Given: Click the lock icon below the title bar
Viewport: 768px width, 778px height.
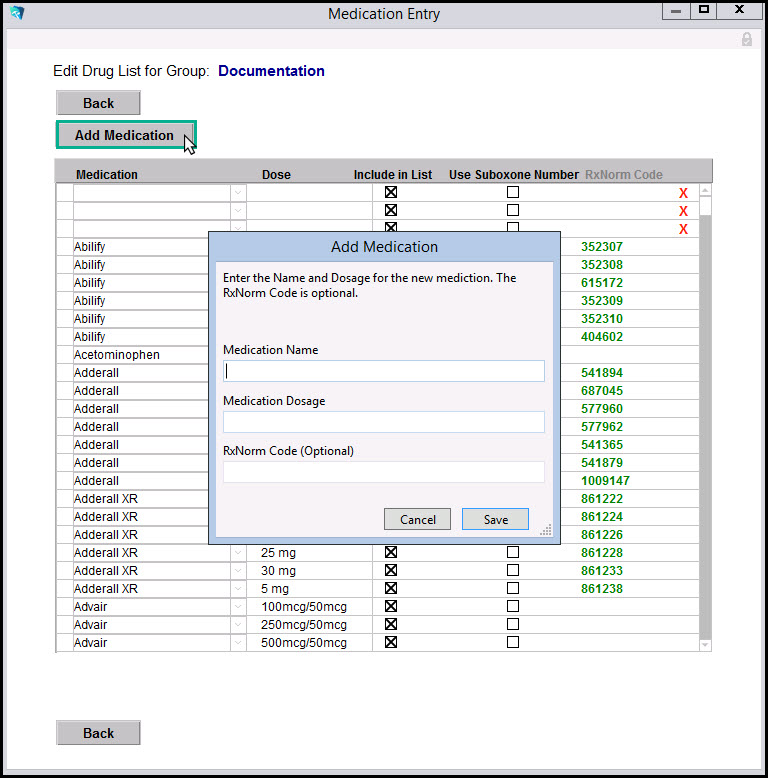Looking at the screenshot, I should click(746, 39).
